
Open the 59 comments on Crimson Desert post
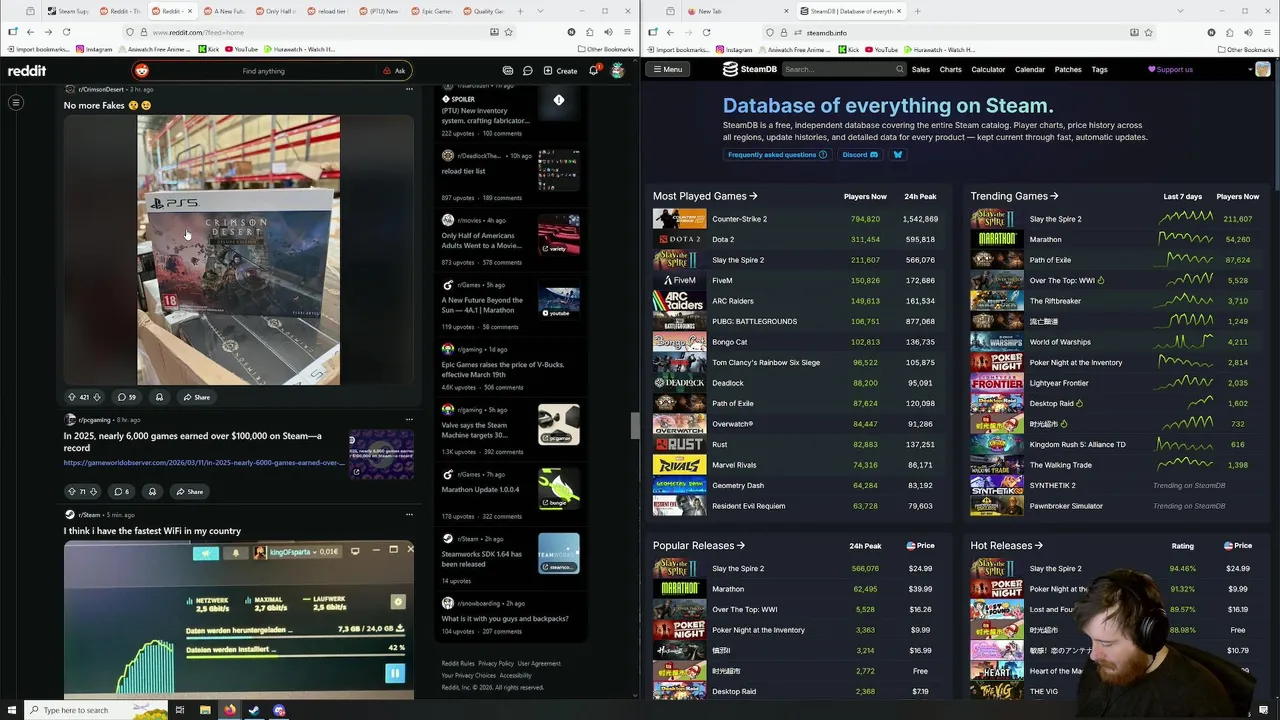(126, 397)
